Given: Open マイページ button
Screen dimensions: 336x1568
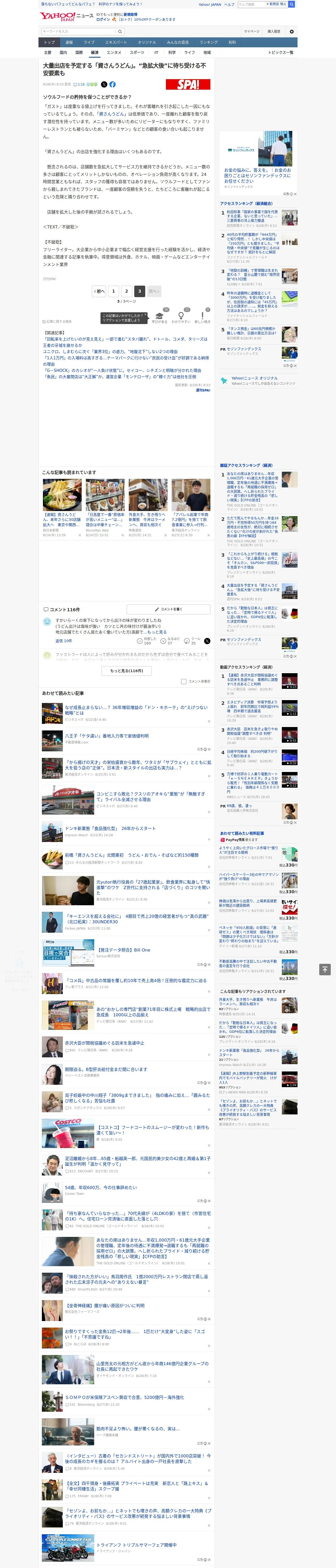Looking at the screenshot, I should [252, 31].
